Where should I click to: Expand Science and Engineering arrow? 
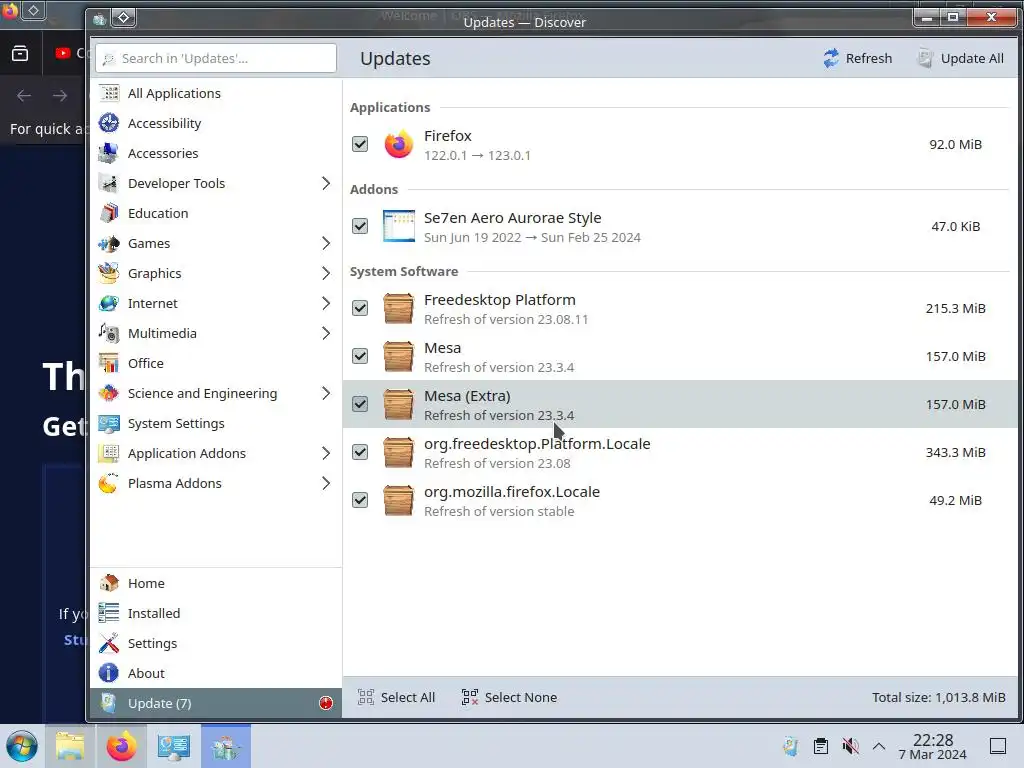click(x=326, y=393)
